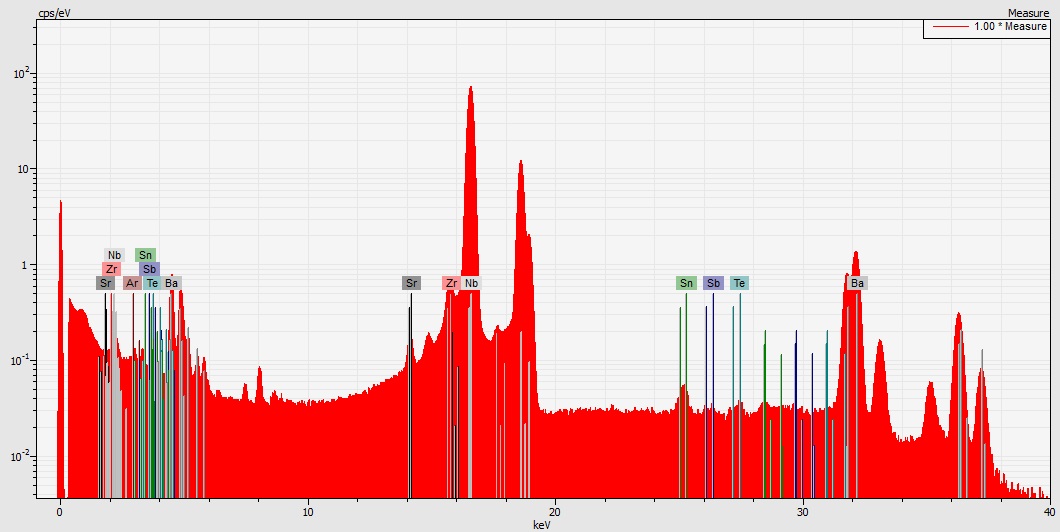Screen dimensions: 1060x532
Task: Click the pink Zr label near 2 keV
Action: 112,269
